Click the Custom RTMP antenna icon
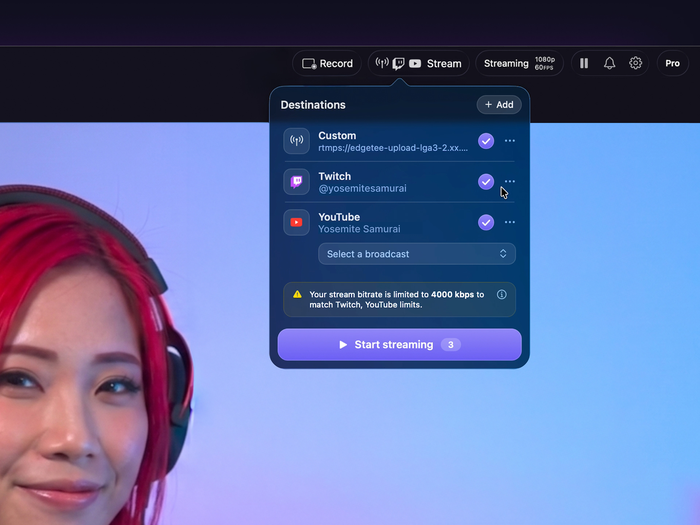This screenshot has width=700, height=525. tap(296, 141)
